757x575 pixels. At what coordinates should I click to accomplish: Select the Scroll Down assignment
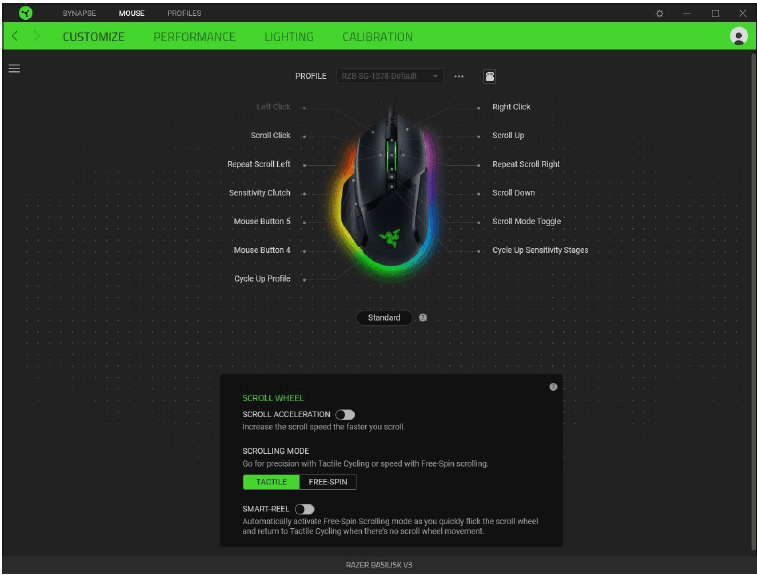(x=513, y=193)
